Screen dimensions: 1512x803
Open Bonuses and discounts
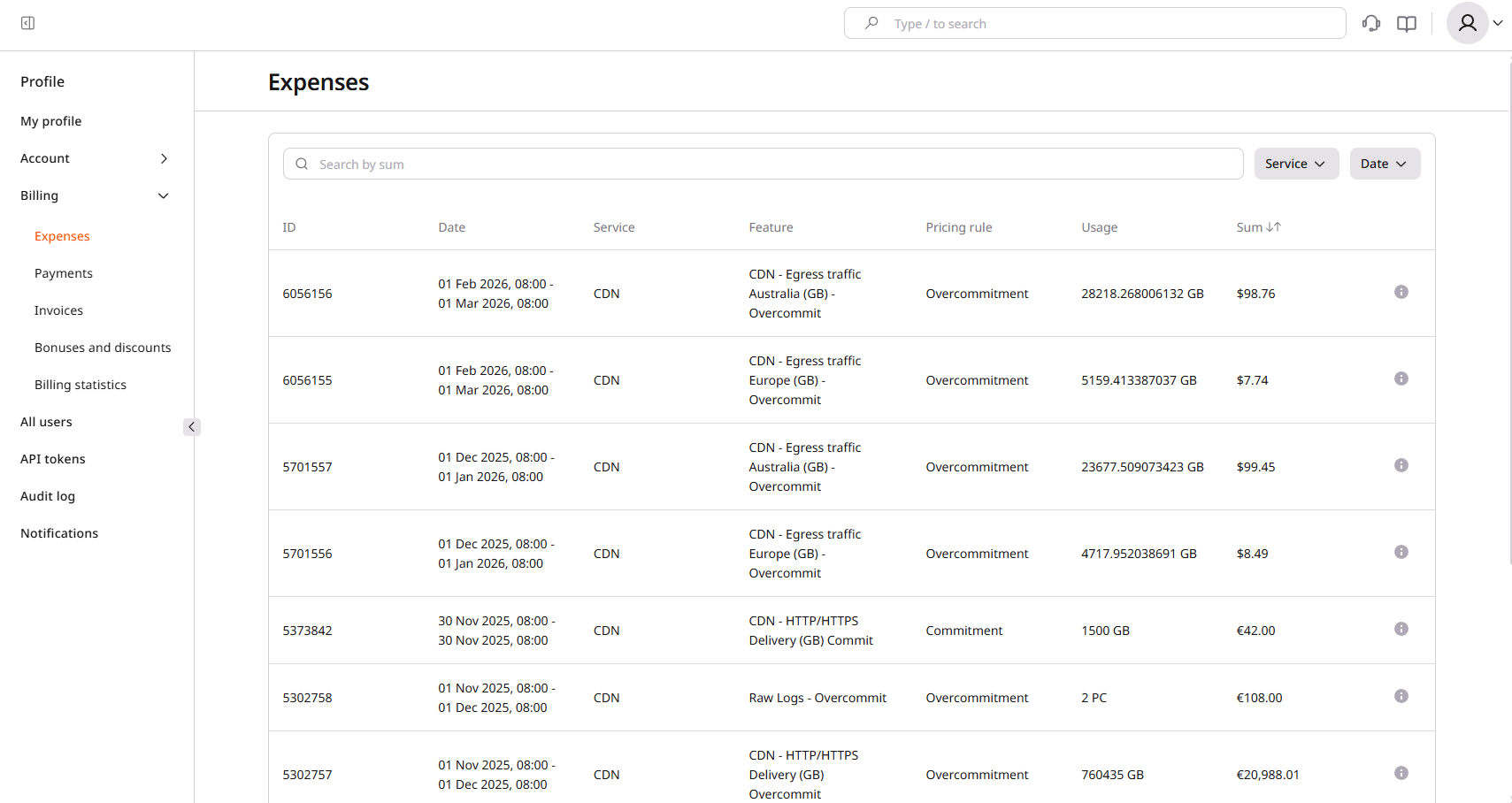coord(103,348)
